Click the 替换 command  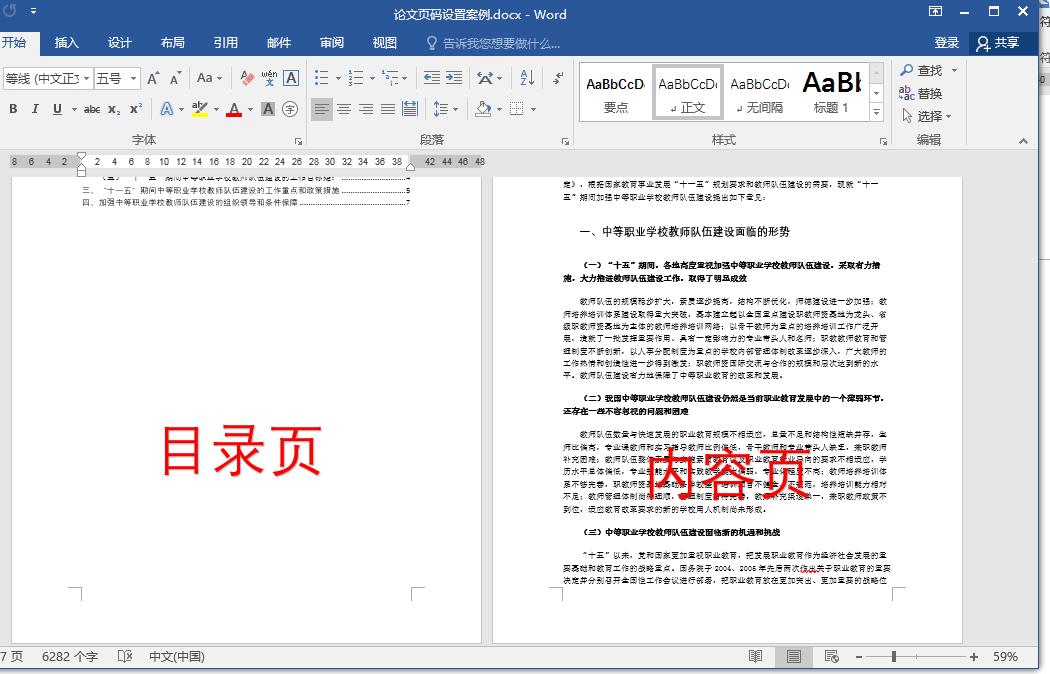(923, 92)
